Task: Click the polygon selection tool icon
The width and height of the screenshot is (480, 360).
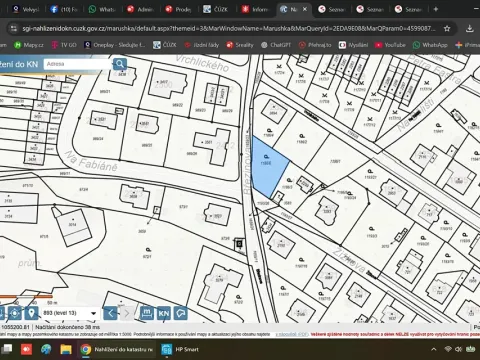Action: coord(181,313)
